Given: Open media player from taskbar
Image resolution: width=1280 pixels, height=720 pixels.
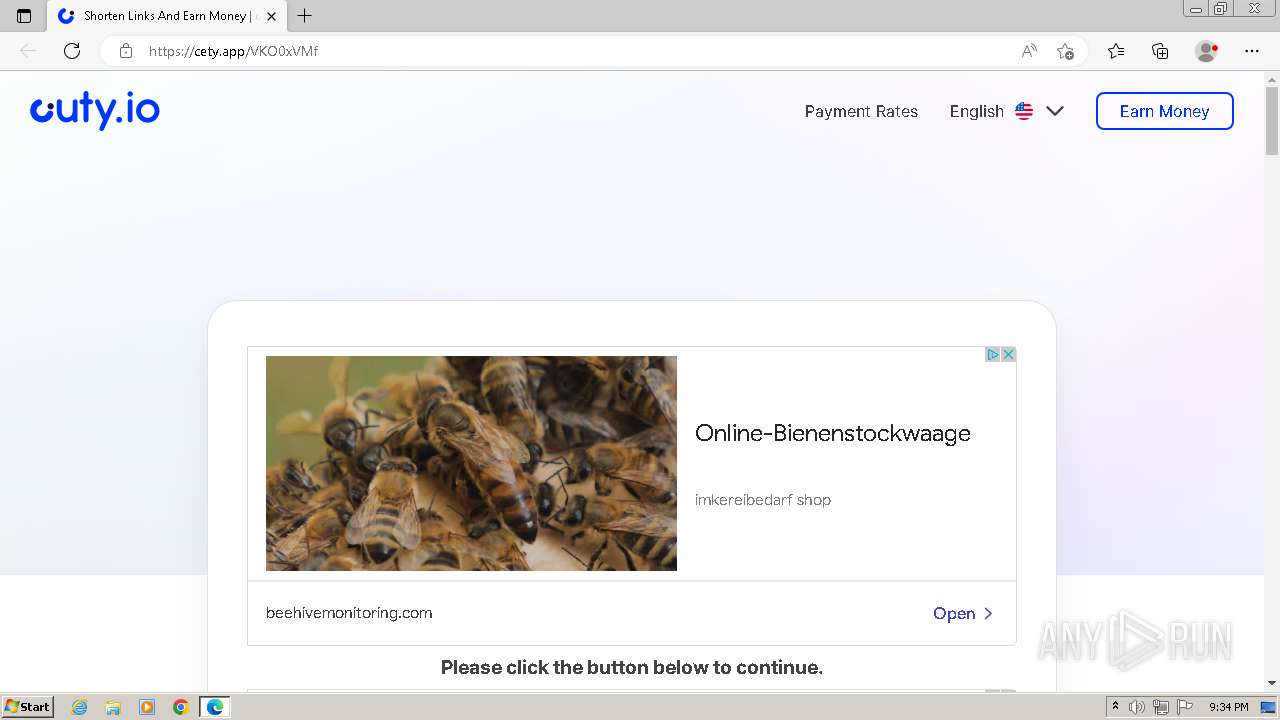Looking at the screenshot, I should click(x=147, y=707).
